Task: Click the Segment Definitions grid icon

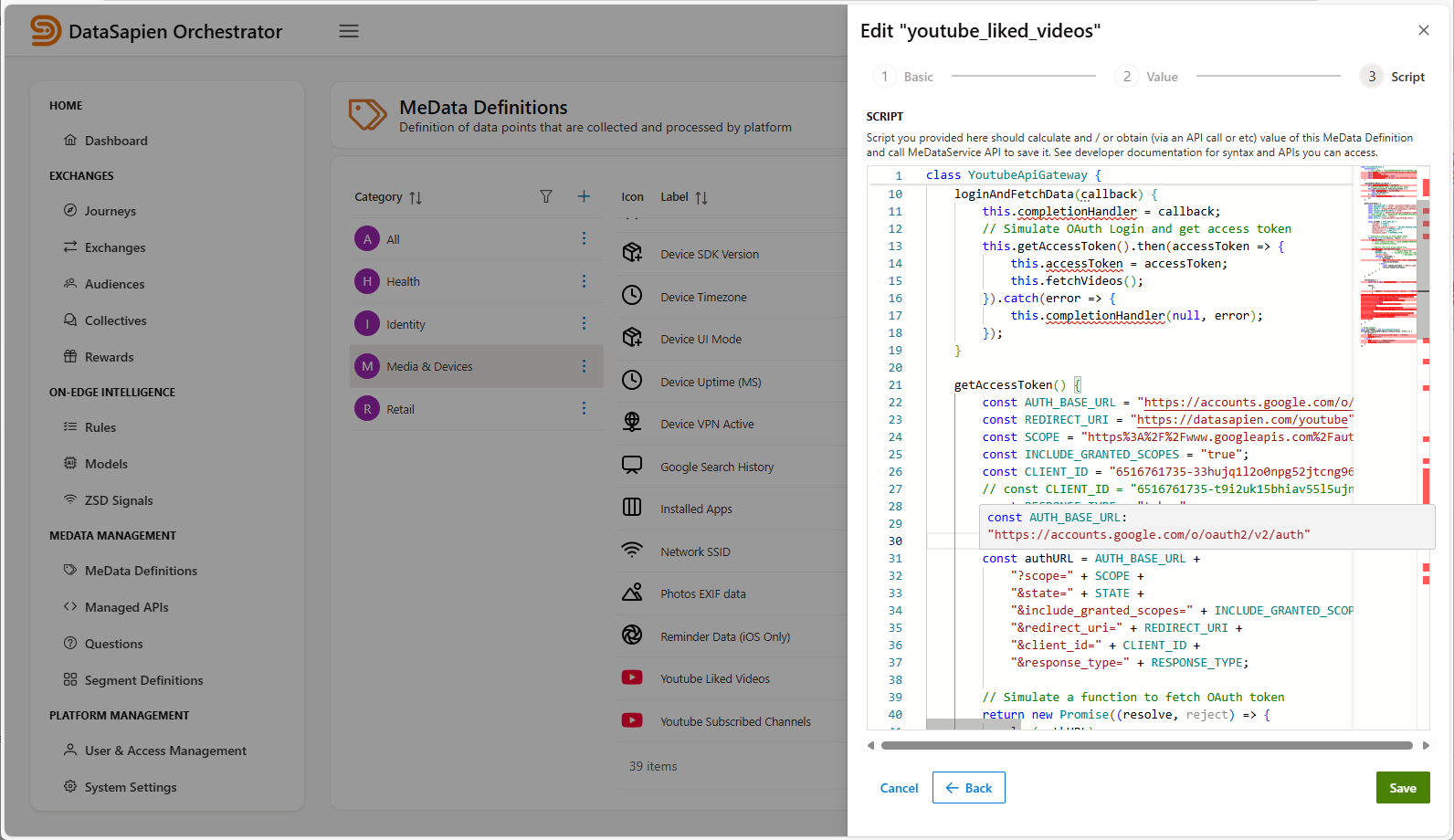Action: [x=70, y=679]
